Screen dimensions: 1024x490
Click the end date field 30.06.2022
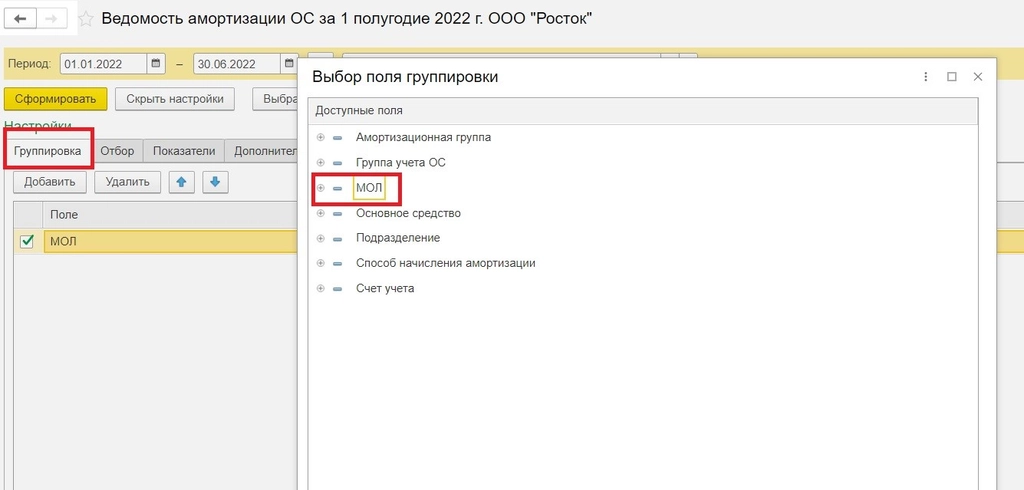coord(238,64)
